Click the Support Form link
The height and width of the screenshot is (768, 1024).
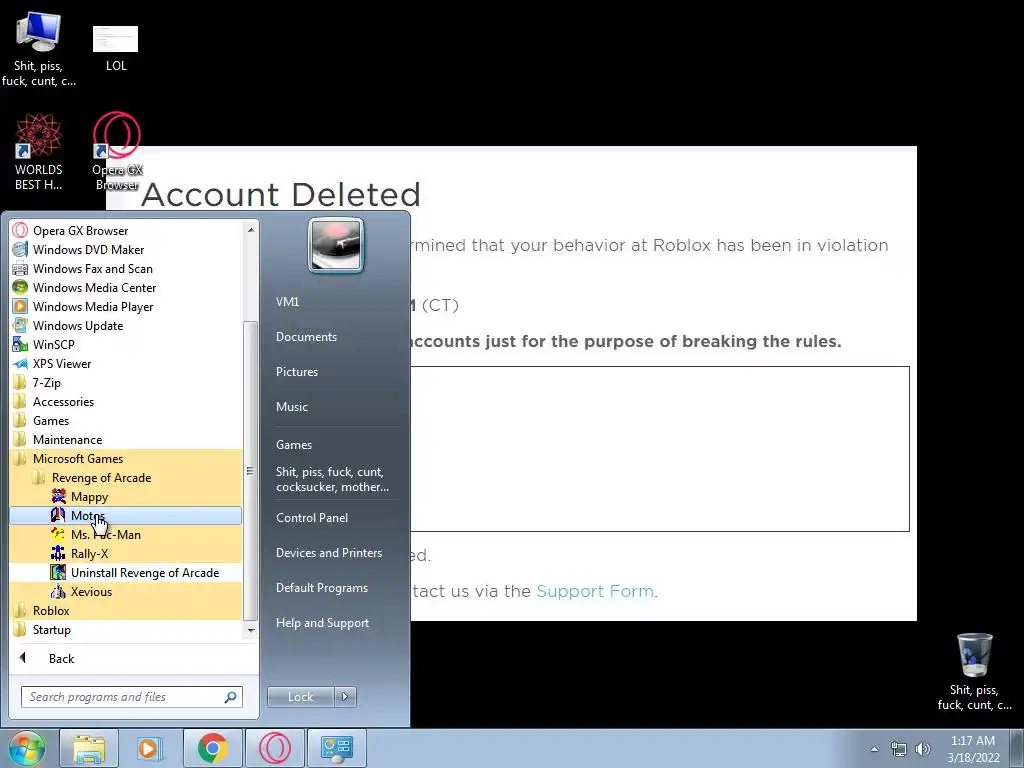594,591
